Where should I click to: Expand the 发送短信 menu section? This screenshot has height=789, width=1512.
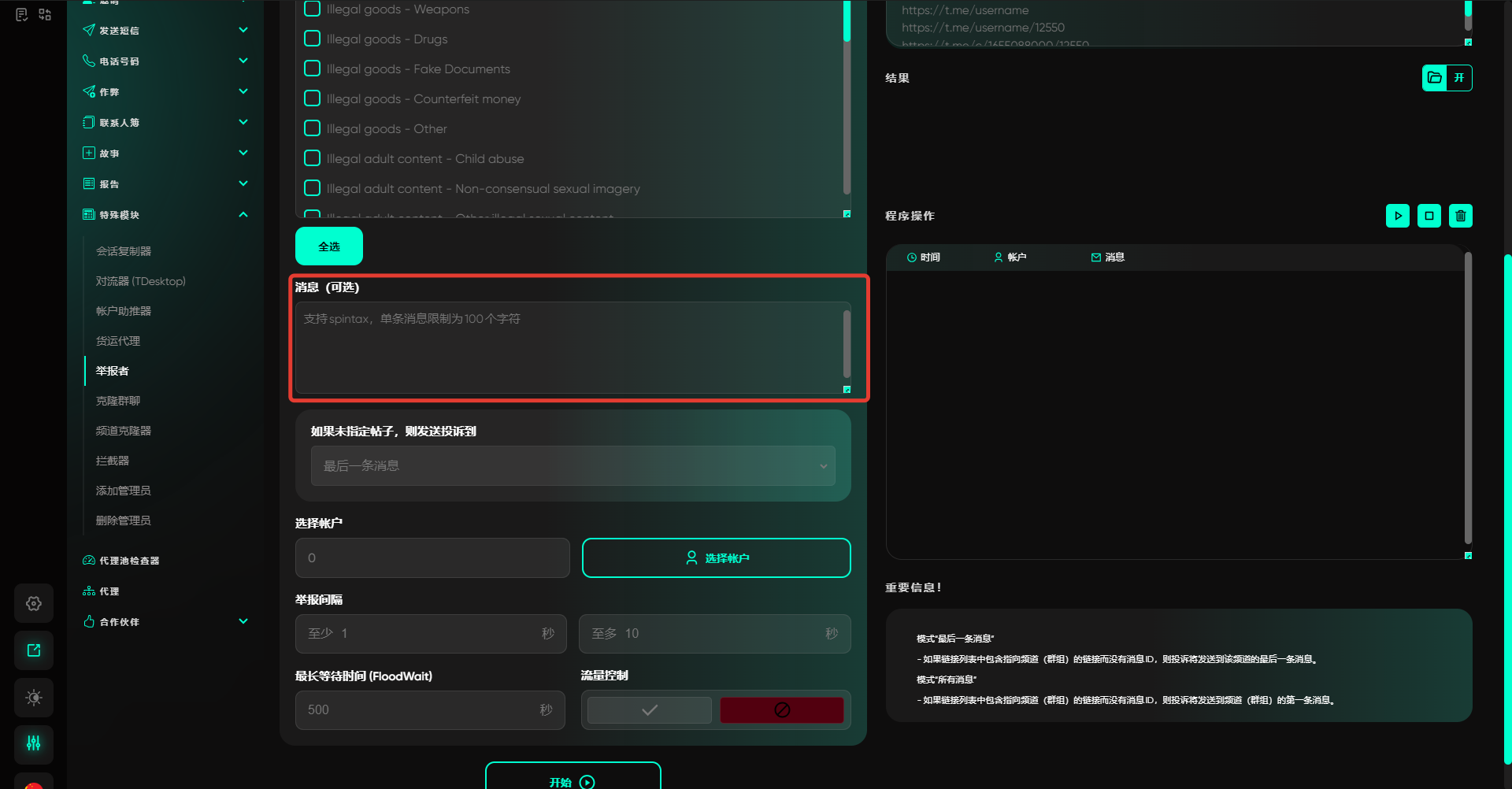coord(243,31)
